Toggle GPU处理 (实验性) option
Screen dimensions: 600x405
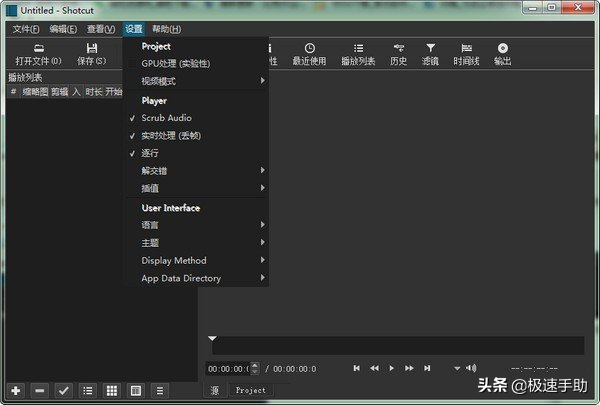pyautogui.click(x=197, y=64)
